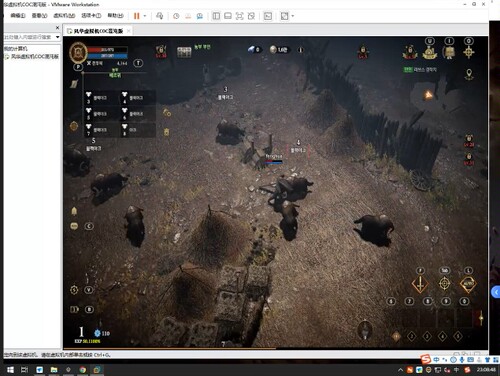This screenshot has height=376, width=500.
Task: Click the character silhouette oval near skill bar
Action: (364, 330)
